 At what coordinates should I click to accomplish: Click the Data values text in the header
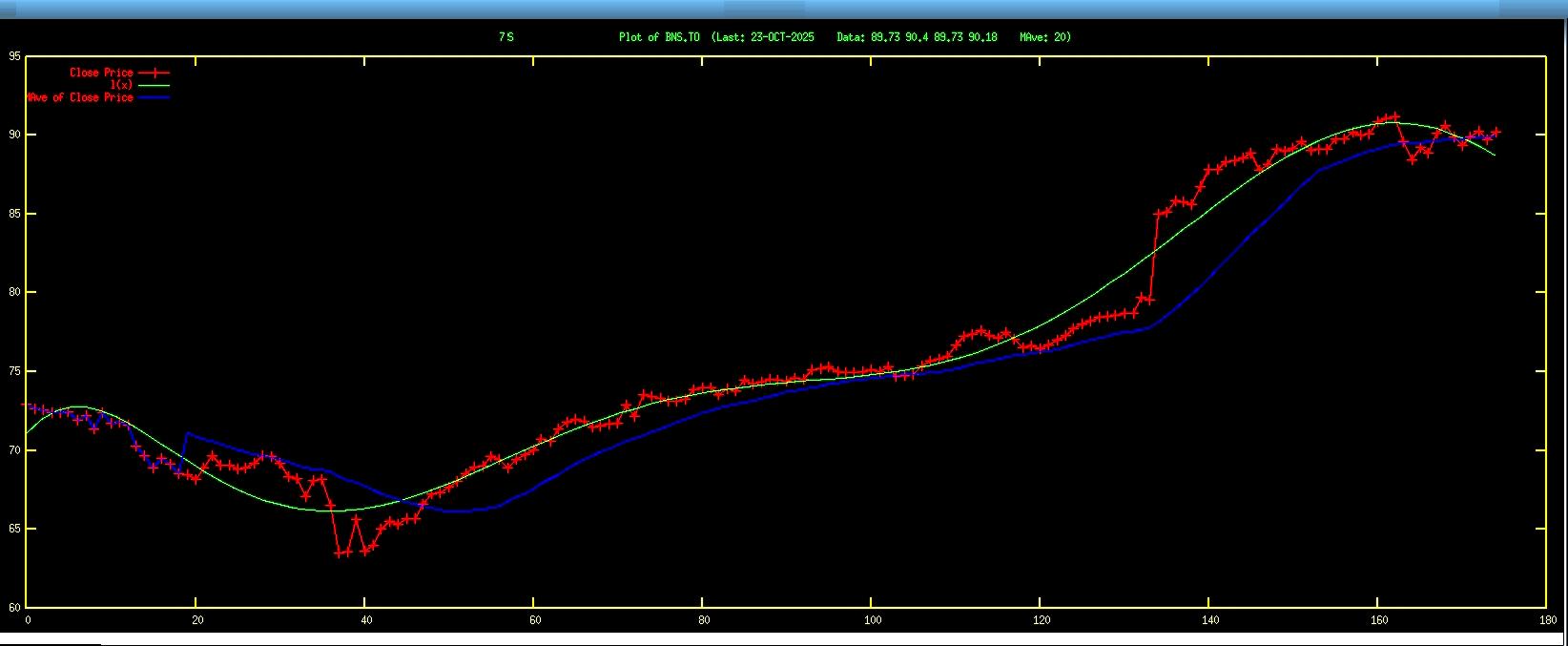pos(917,37)
